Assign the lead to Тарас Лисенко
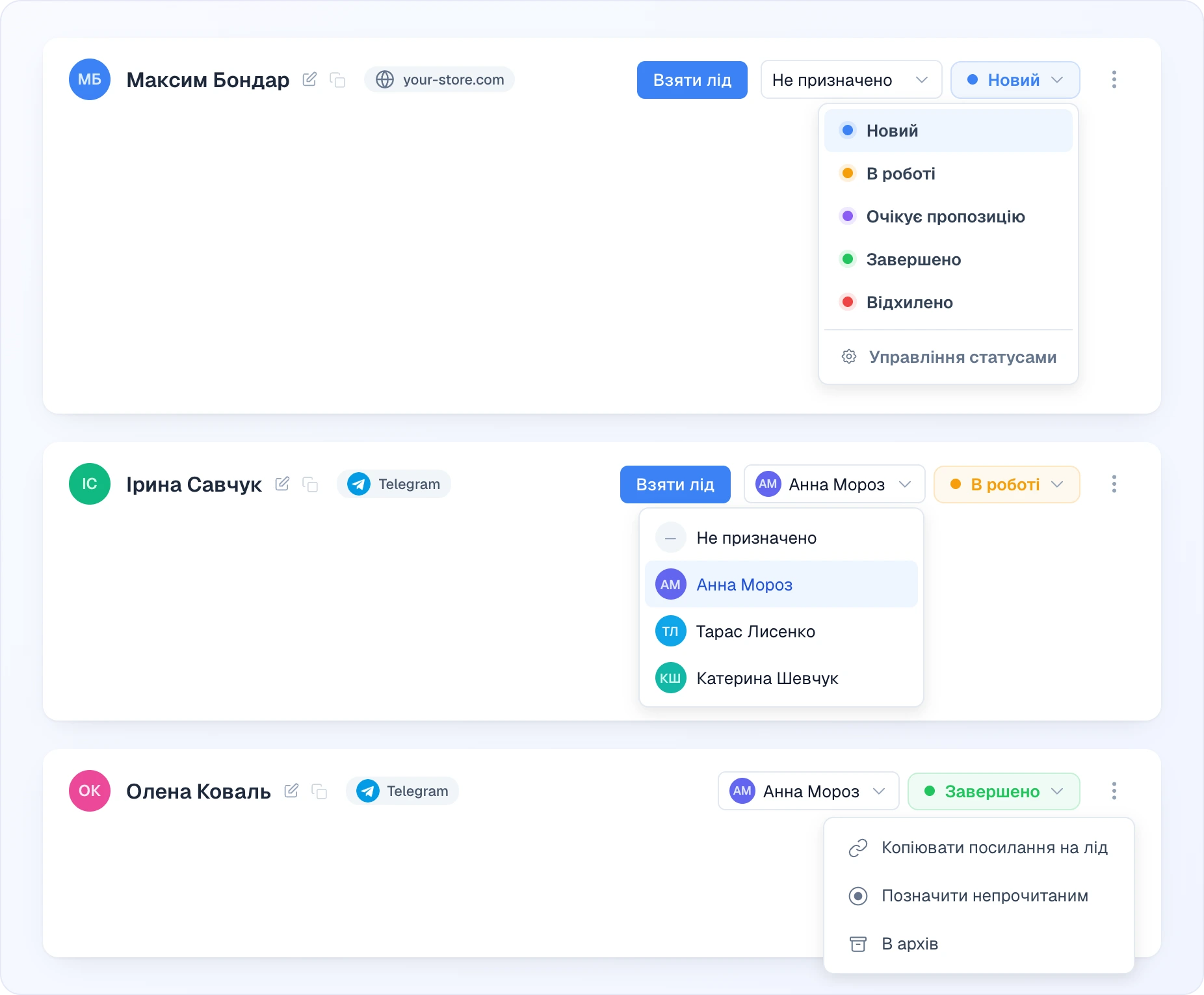 (x=781, y=631)
